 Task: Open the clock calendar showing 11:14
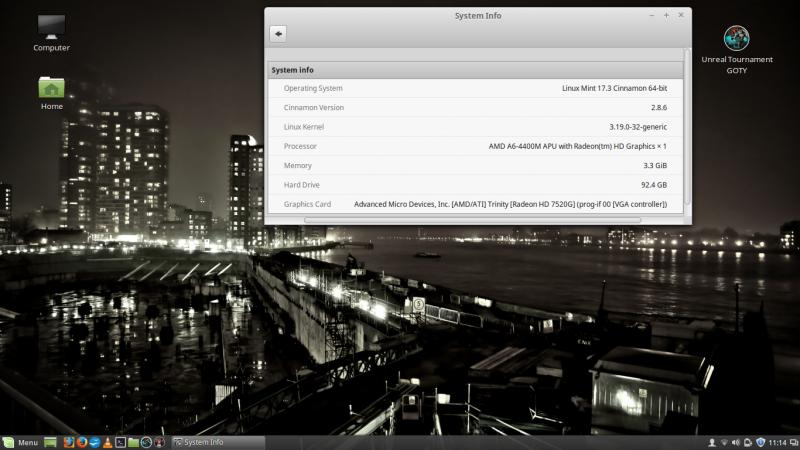point(777,442)
